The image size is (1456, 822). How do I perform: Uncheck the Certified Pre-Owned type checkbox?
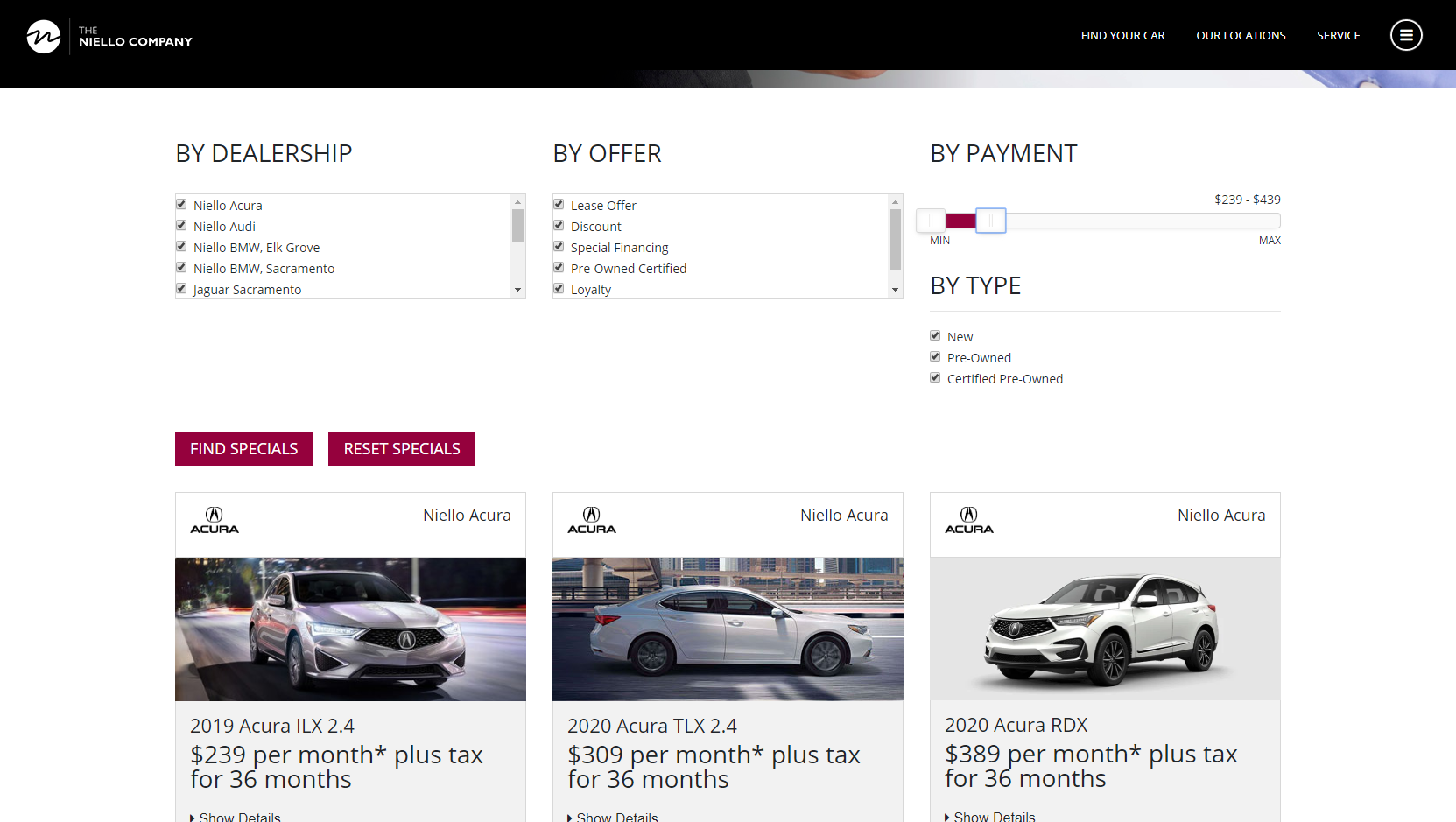935,377
